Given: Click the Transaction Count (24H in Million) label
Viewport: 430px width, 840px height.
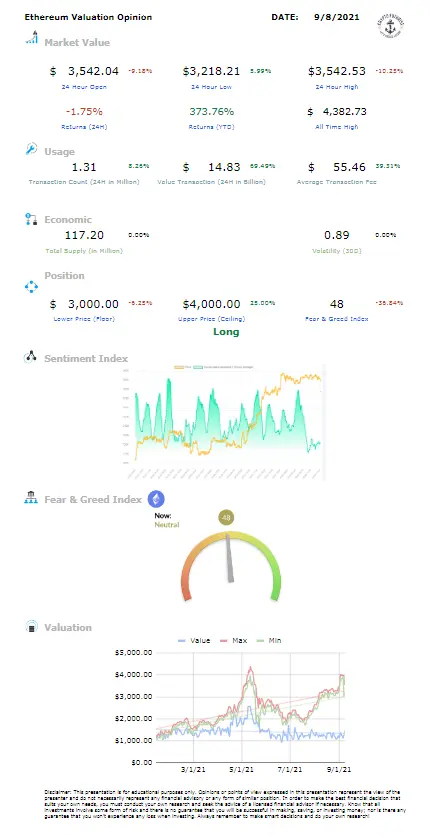Looking at the screenshot, I should pyautogui.click(x=84, y=182).
